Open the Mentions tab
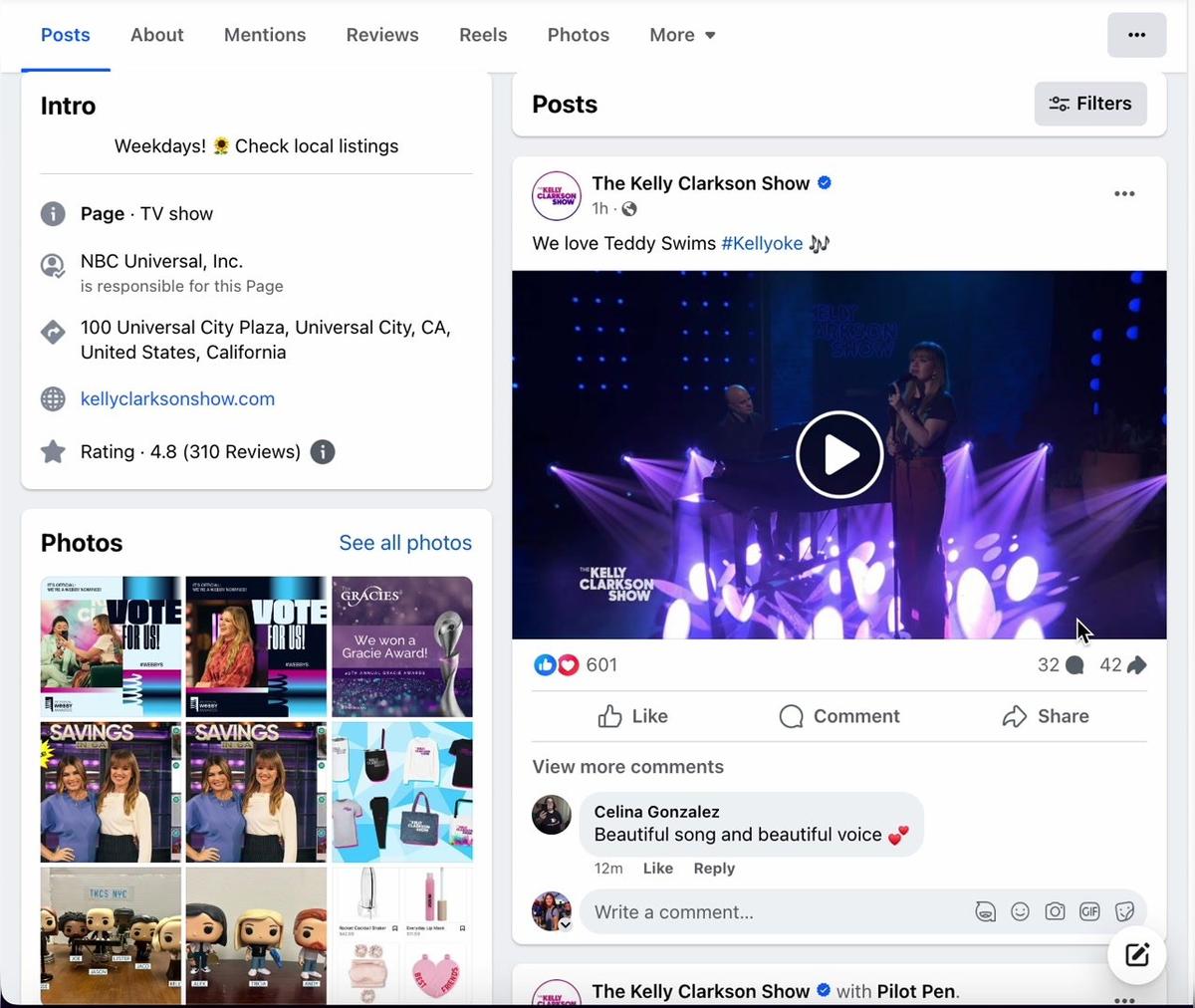The height and width of the screenshot is (1008, 1195). point(265,35)
